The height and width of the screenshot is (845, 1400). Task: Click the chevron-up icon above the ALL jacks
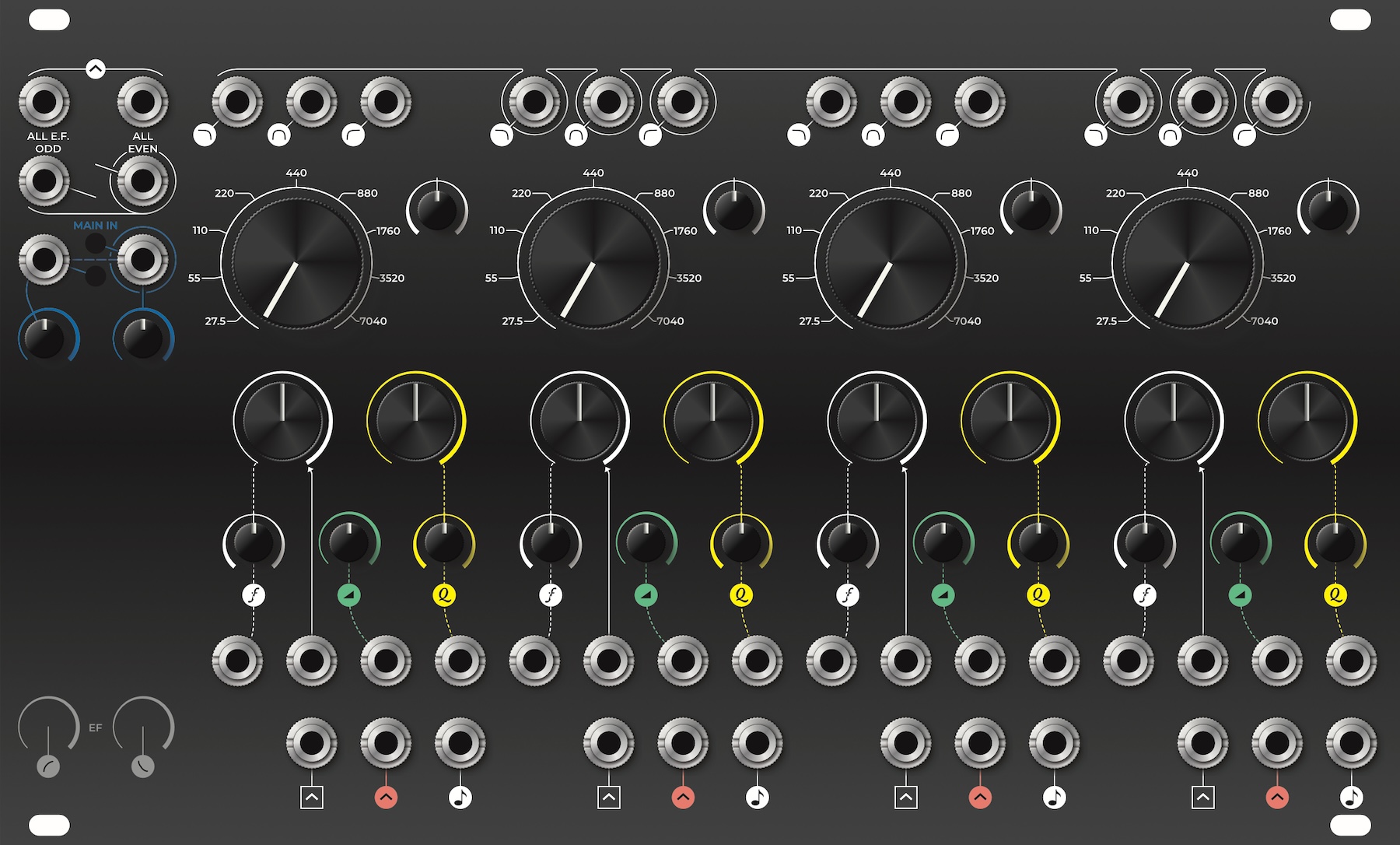pos(95,69)
